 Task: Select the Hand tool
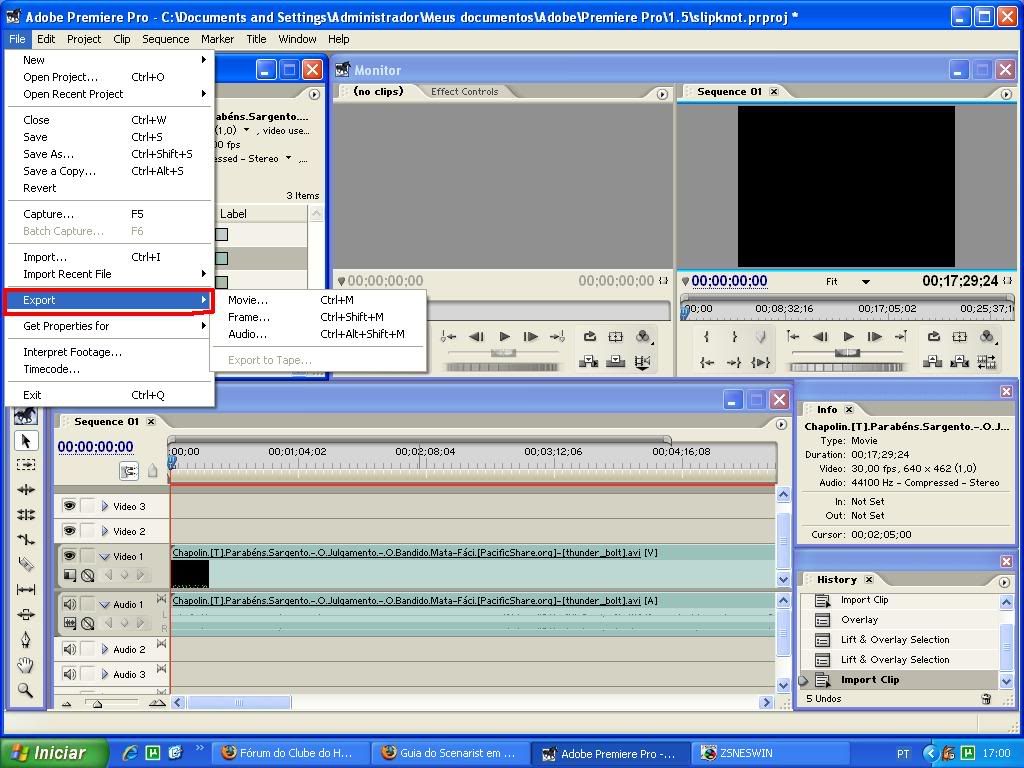click(25, 665)
